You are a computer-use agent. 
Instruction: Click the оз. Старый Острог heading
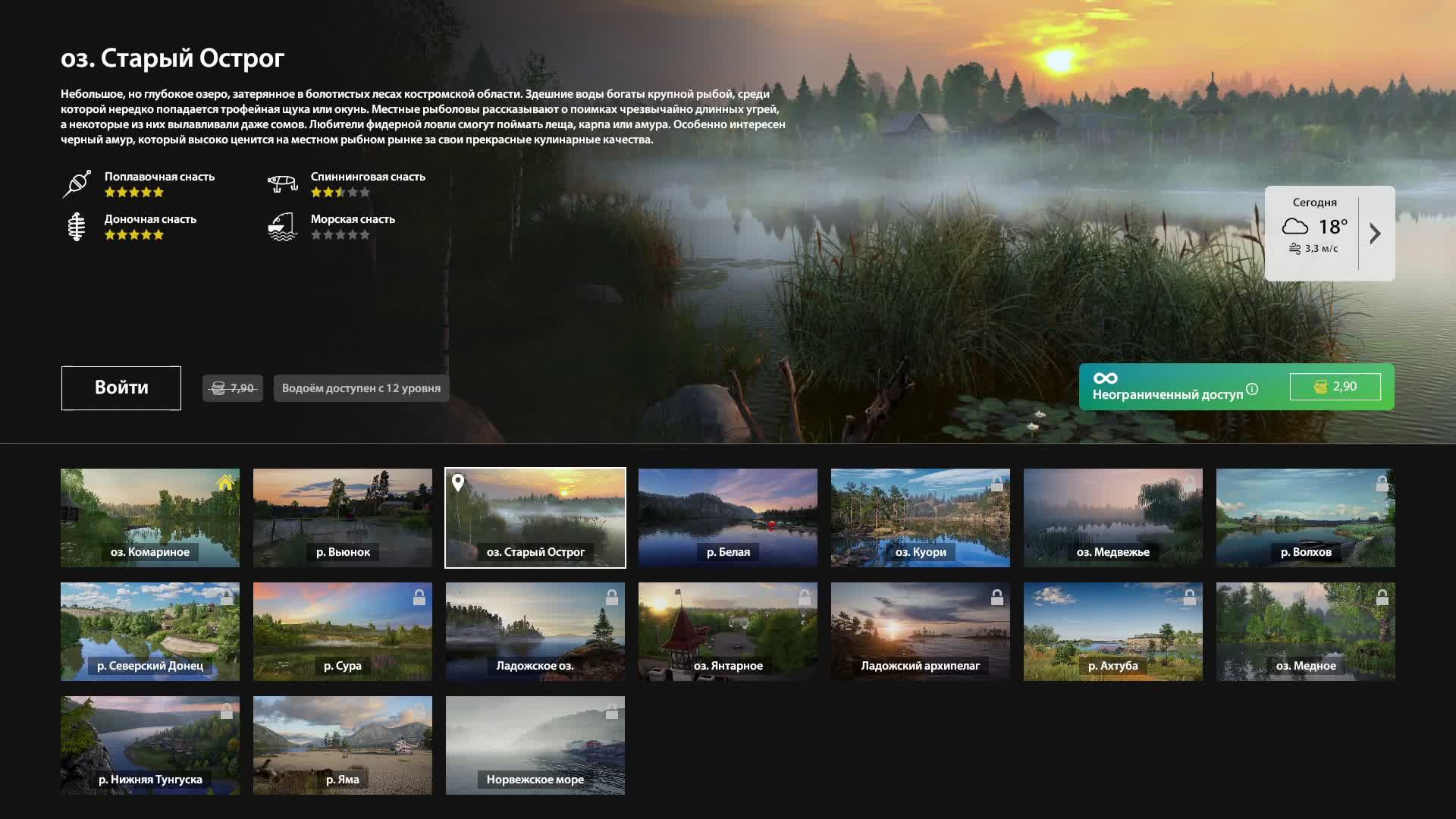click(173, 58)
